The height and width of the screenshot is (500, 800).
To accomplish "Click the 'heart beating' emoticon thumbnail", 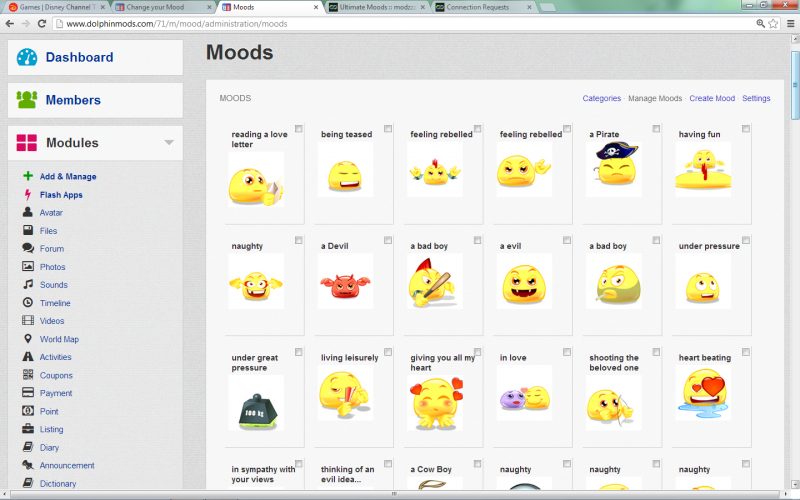I will point(703,393).
